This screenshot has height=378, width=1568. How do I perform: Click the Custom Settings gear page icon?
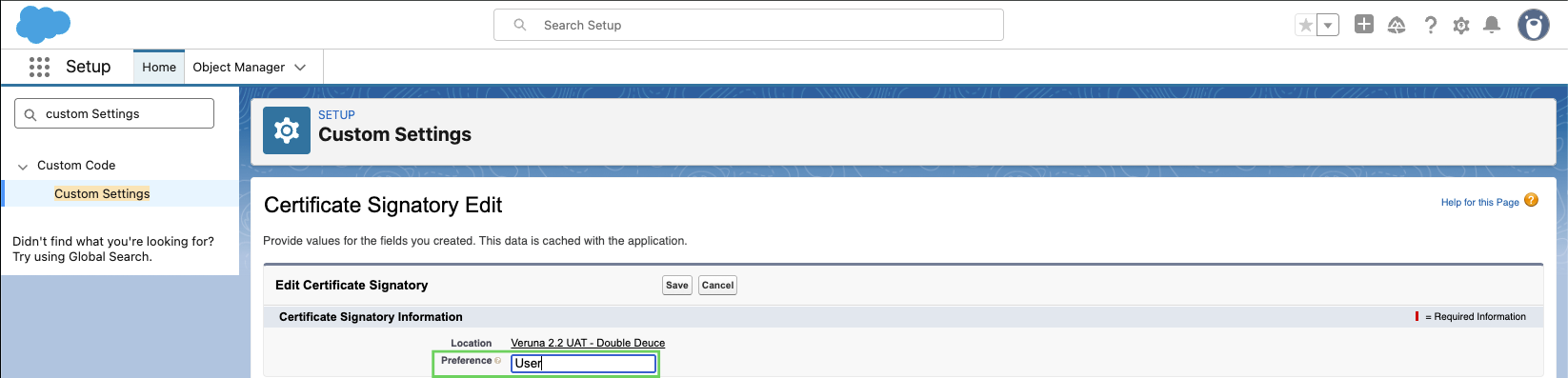point(287,130)
